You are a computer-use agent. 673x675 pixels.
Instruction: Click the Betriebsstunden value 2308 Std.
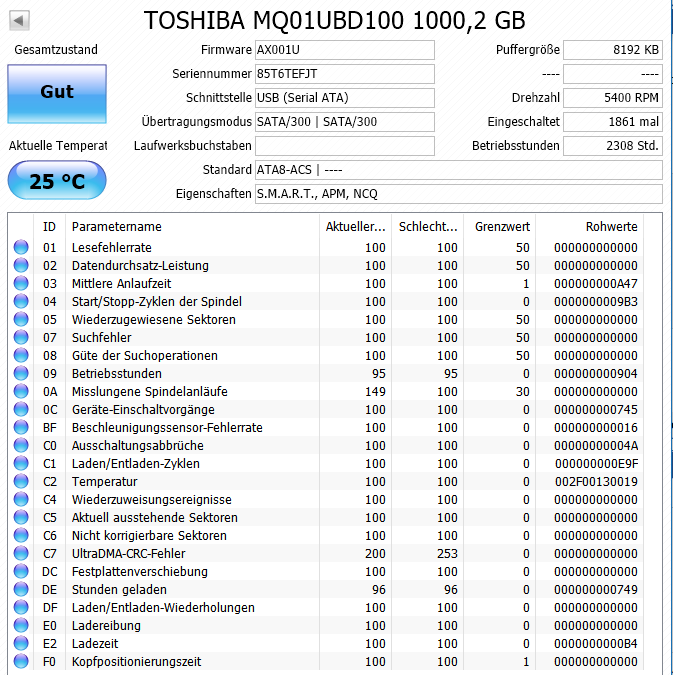coord(613,146)
